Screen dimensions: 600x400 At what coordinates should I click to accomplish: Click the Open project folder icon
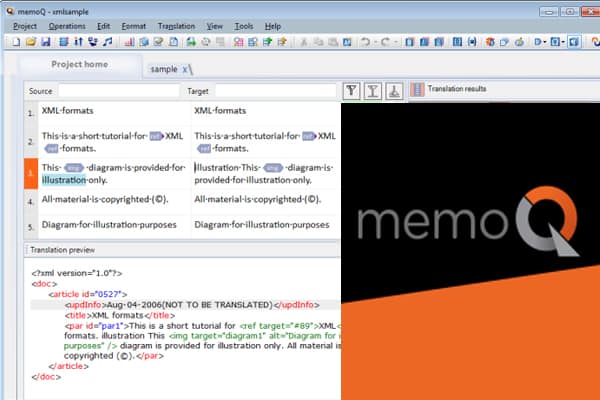[32, 42]
